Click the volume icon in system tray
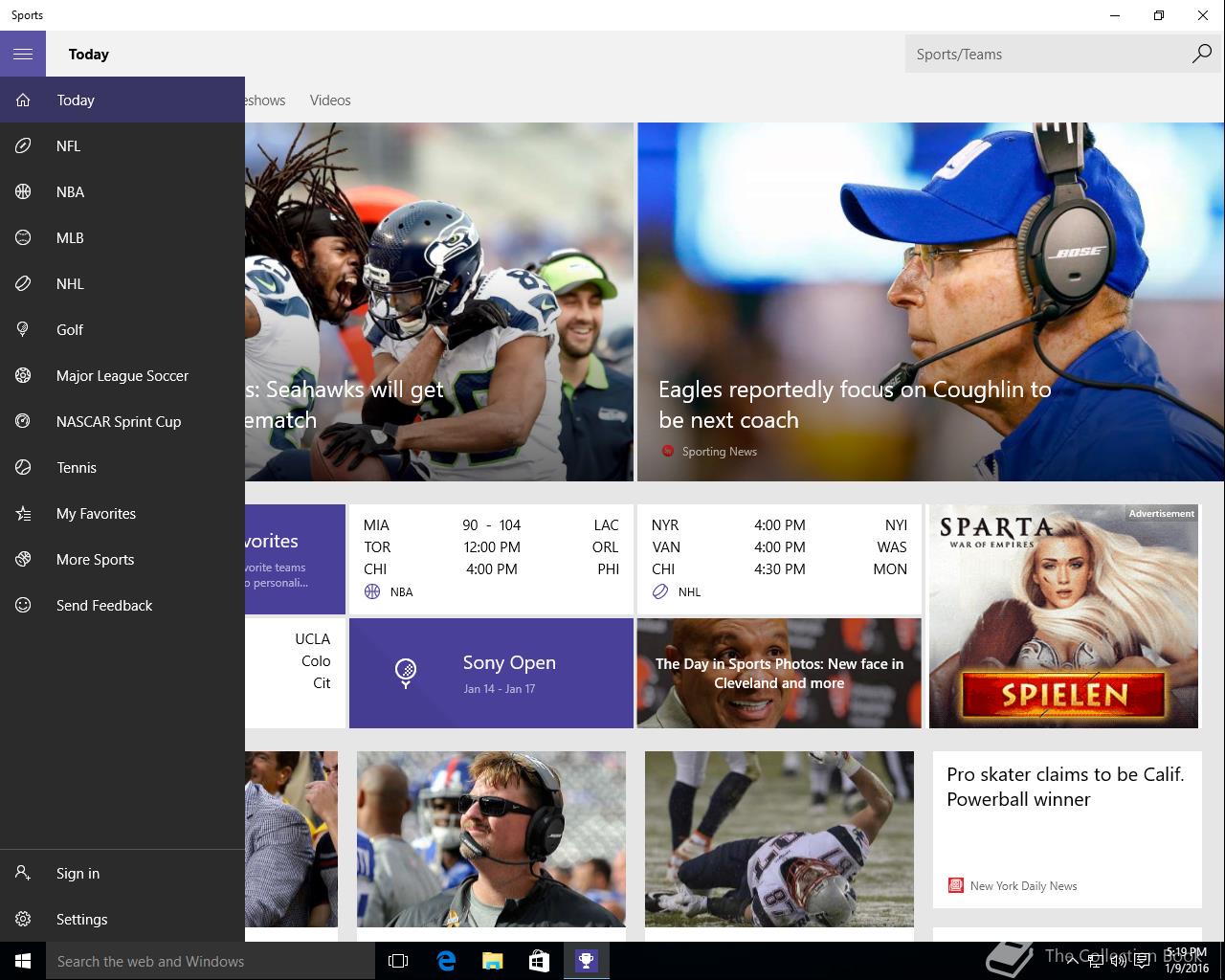This screenshot has width=1225, height=980. [1118, 962]
